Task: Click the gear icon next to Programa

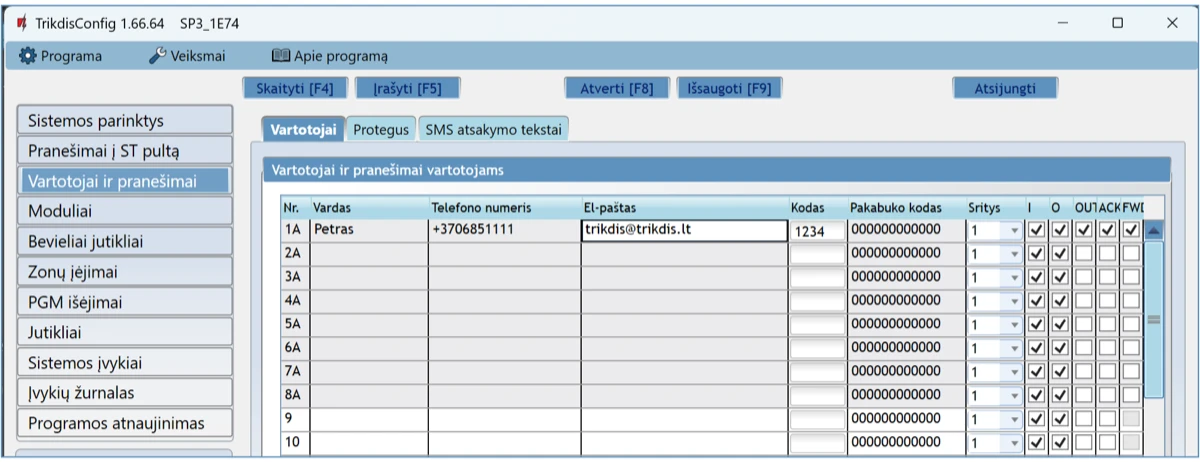Action: [x=27, y=56]
